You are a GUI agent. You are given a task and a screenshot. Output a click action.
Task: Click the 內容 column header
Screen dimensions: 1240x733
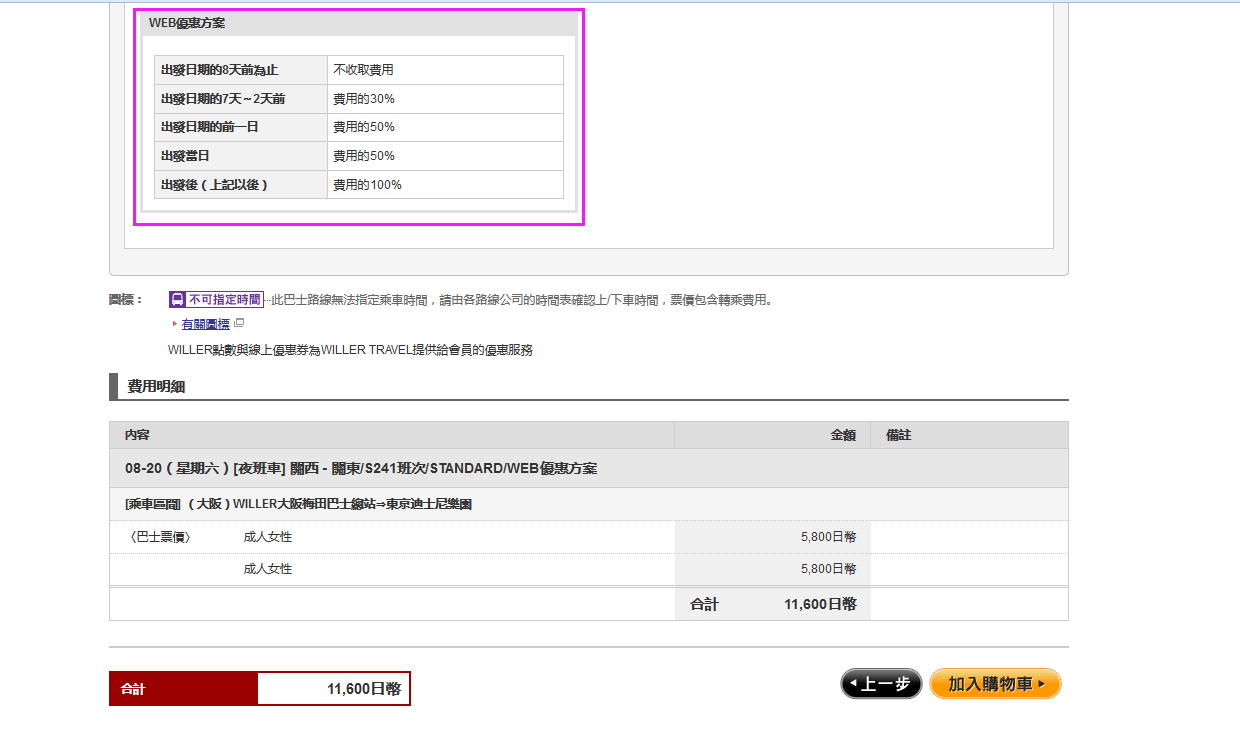click(x=392, y=435)
